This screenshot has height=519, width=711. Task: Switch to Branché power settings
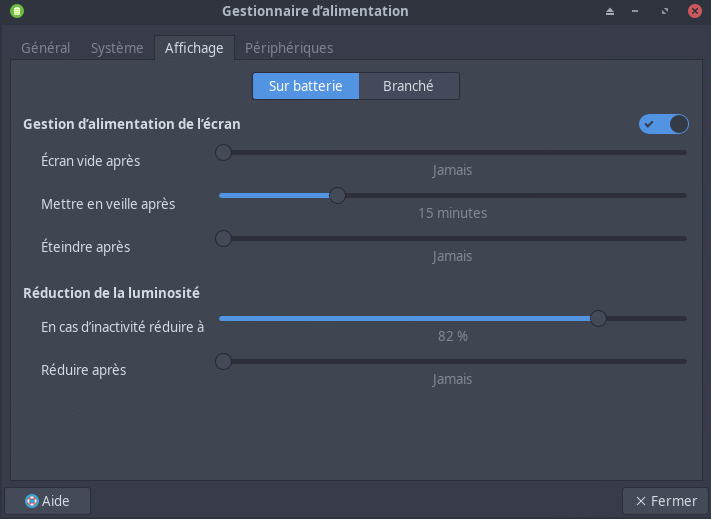pyautogui.click(x=408, y=86)
